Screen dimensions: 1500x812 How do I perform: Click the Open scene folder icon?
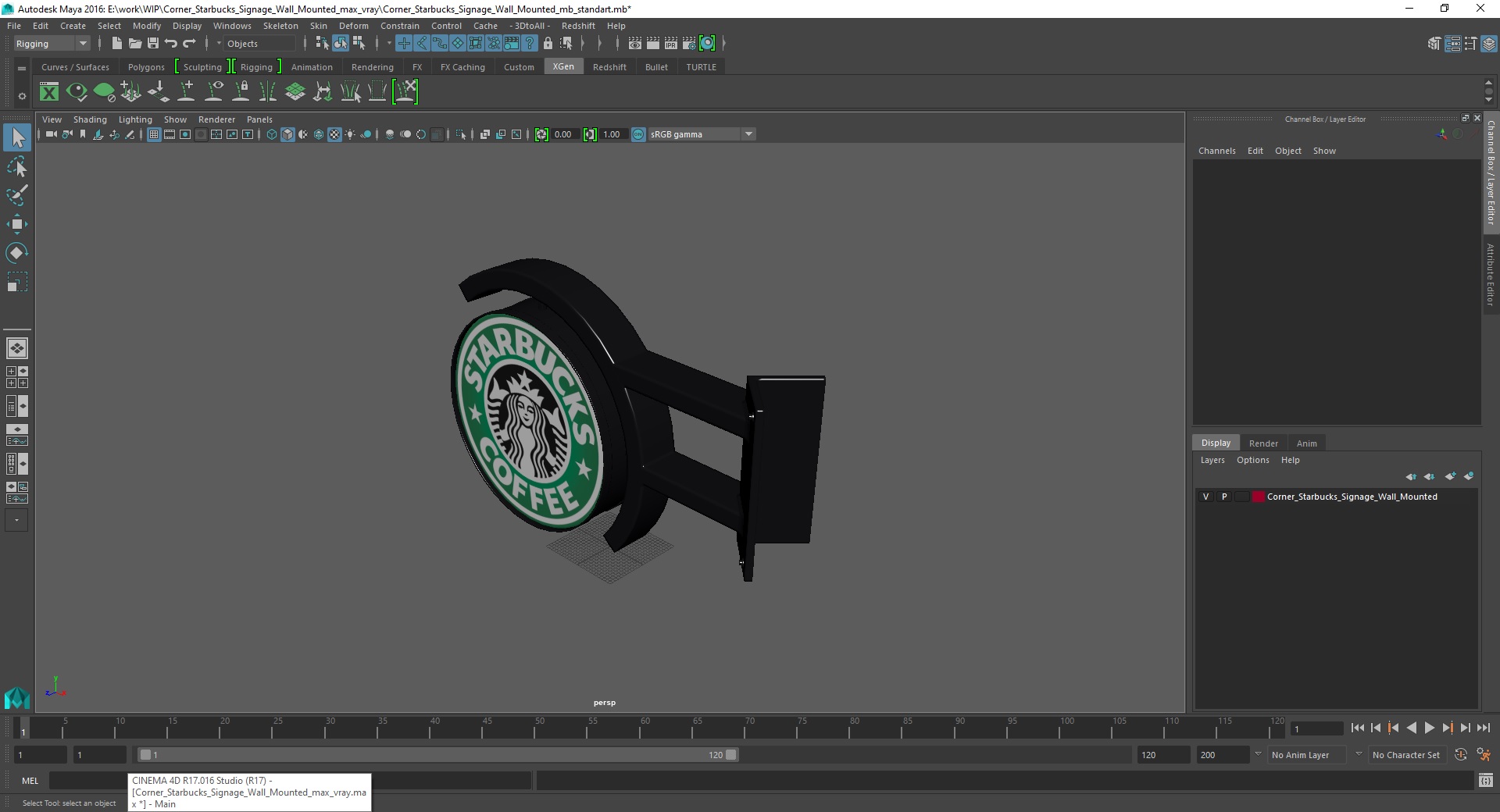(135, 44)
